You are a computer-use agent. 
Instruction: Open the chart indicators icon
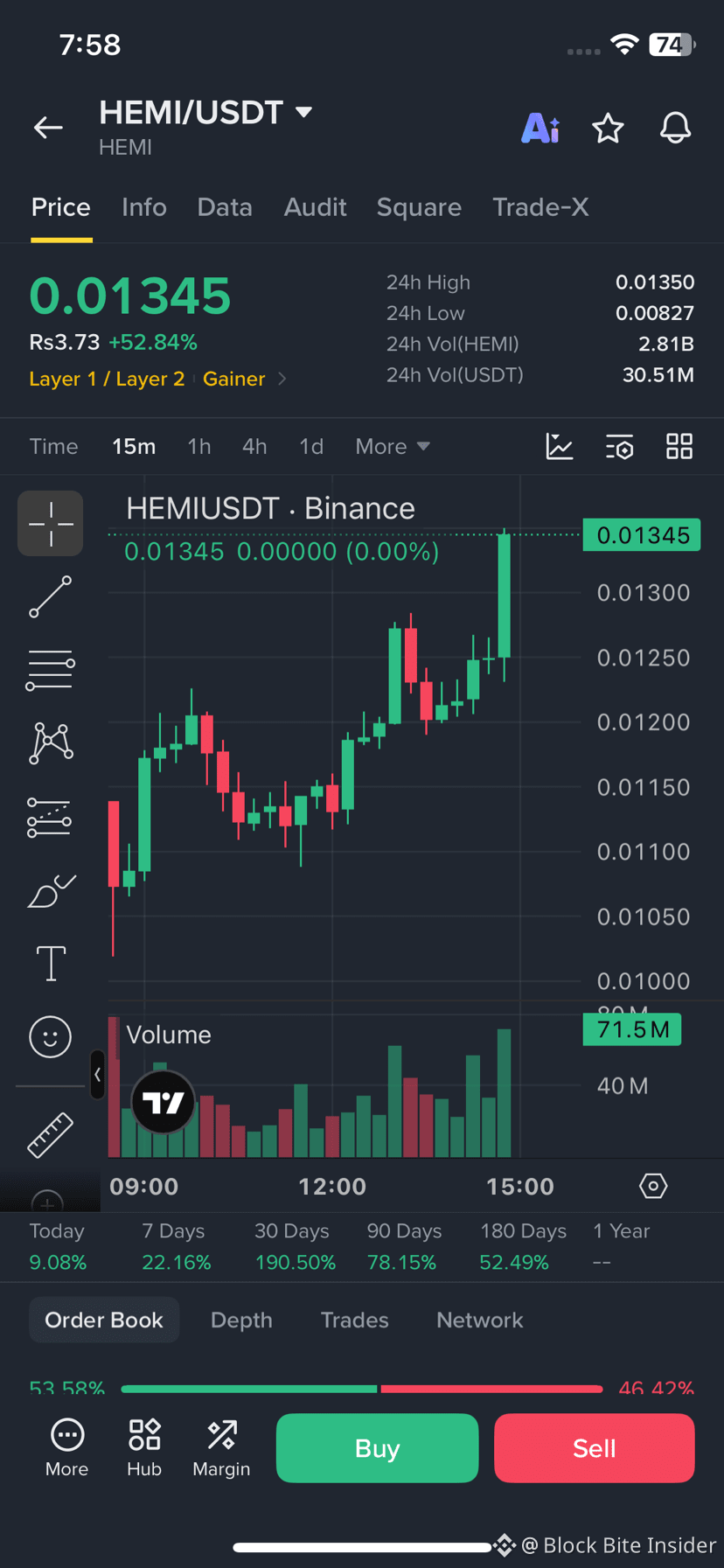coord(560,447)
